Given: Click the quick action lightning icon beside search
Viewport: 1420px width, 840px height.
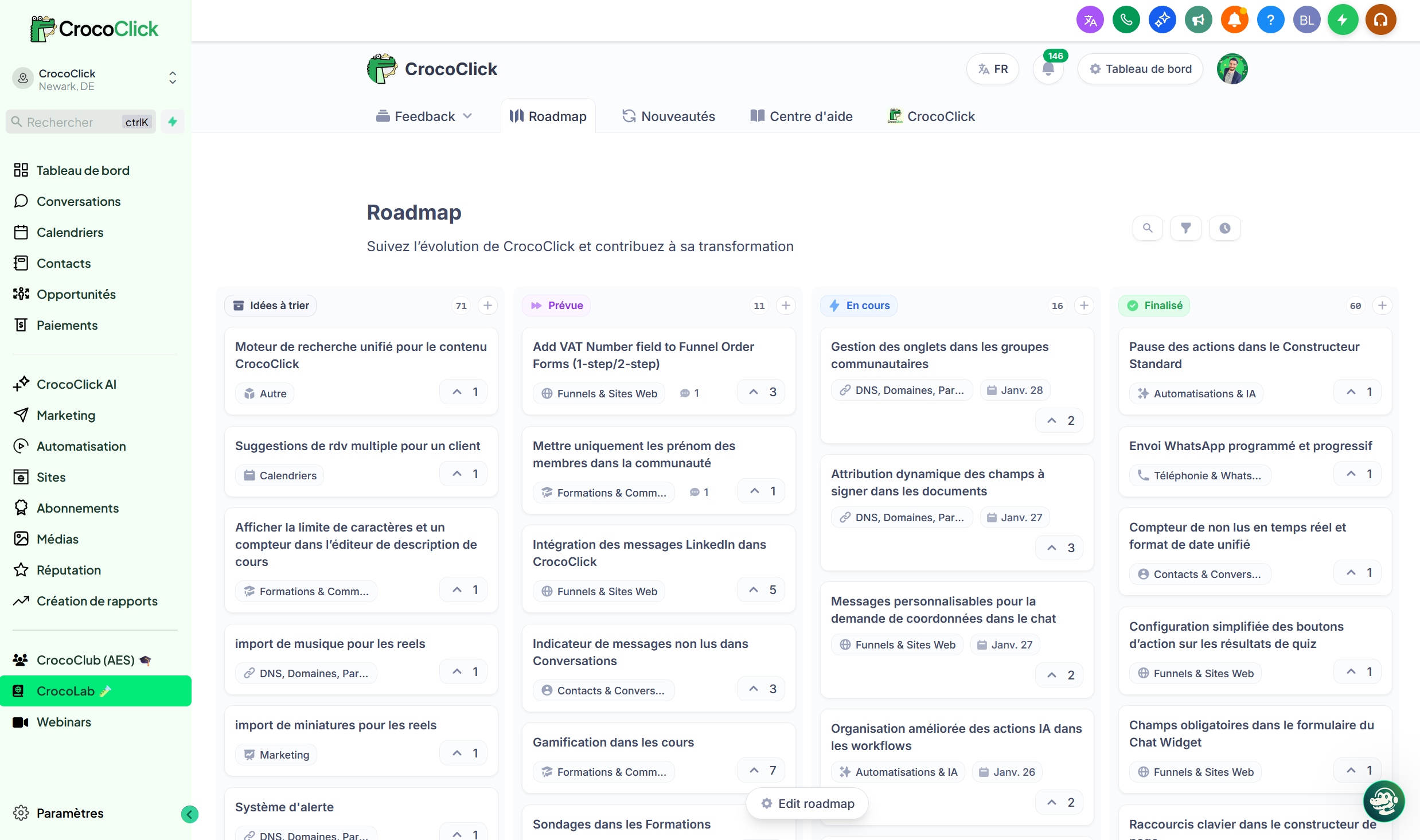Looking at the screenshot, I should [172, 122].
